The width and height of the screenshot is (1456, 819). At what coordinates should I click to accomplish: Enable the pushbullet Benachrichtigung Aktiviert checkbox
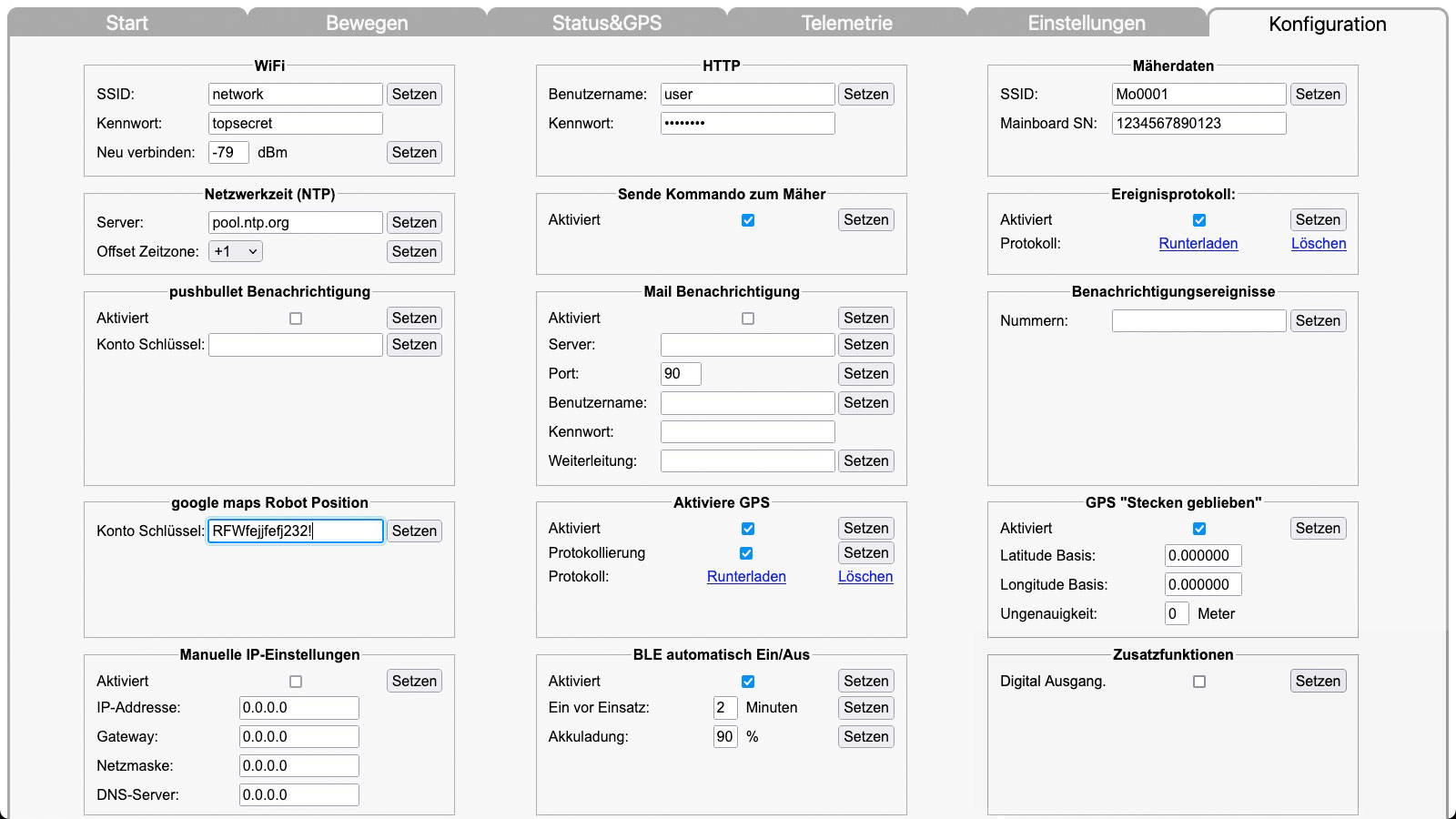[x=296, y=318]
